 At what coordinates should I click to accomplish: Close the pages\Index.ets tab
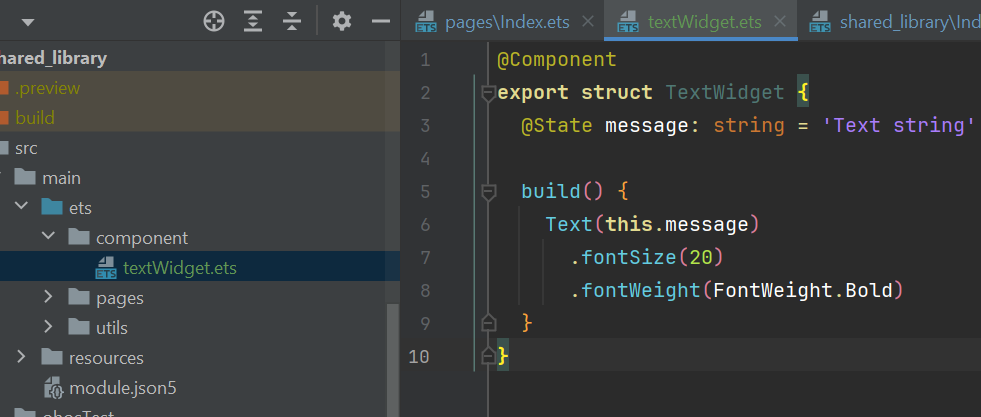[x=587, y=21]
